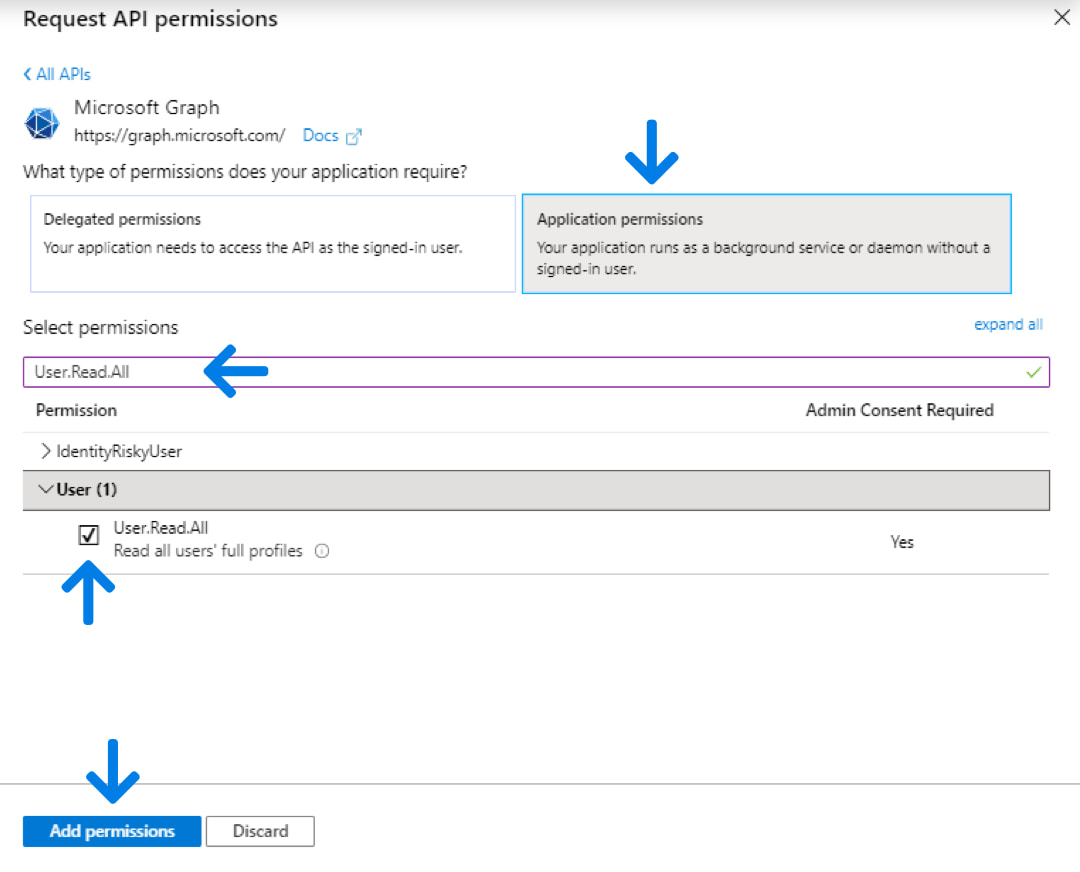
Task: Close the Request API permissions panel
Action: (x=1061, y=17)
